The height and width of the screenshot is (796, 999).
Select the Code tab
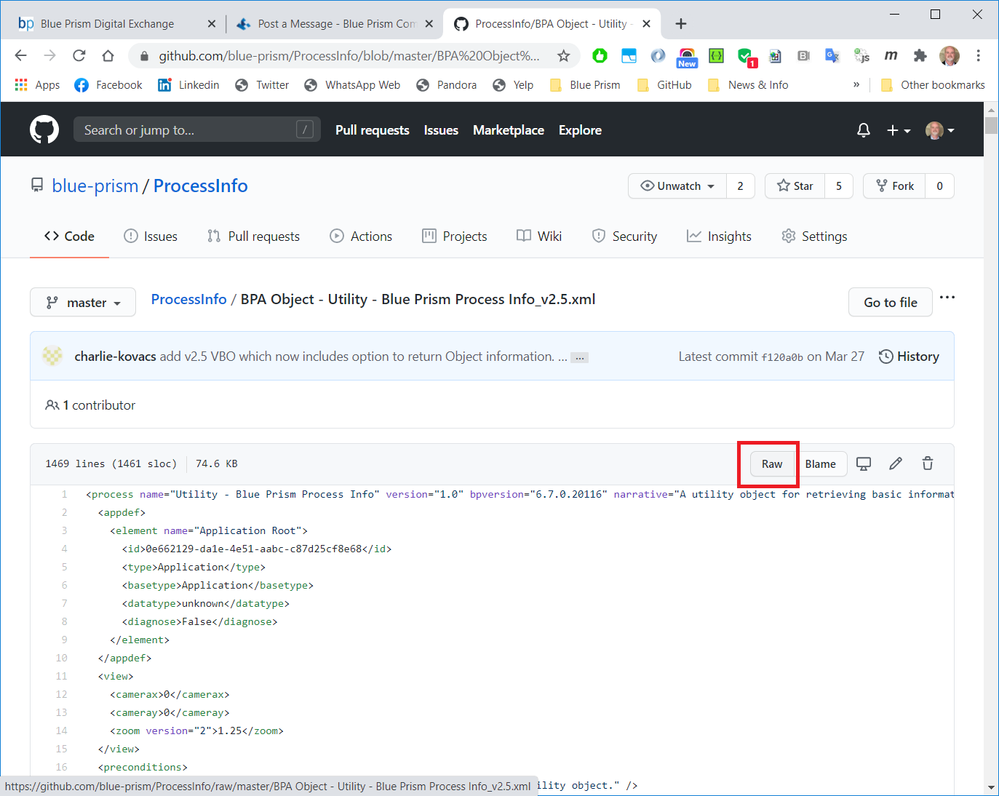pos(69,236)
